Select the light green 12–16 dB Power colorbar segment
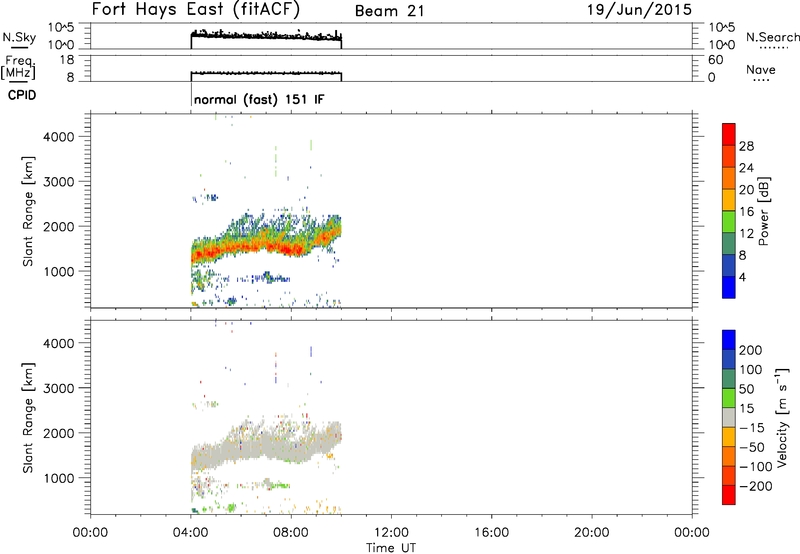Image resolution: width=800 pixels, height=554 pixels. tap(729, 222)
